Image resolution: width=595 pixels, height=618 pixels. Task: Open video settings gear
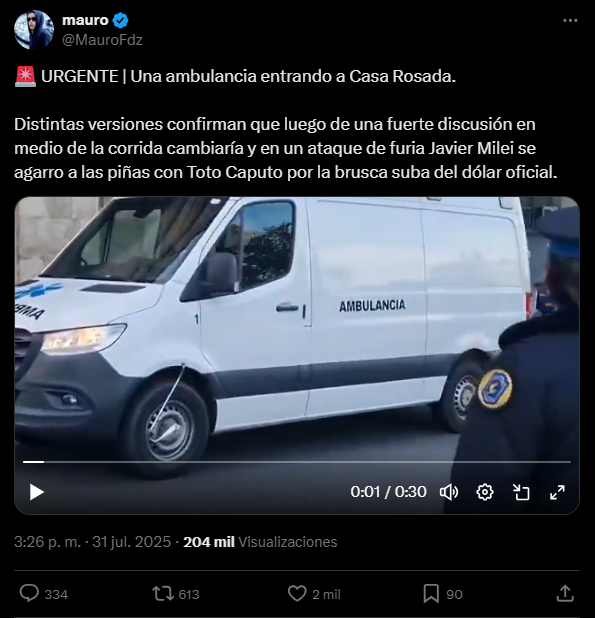pos(485,492)
